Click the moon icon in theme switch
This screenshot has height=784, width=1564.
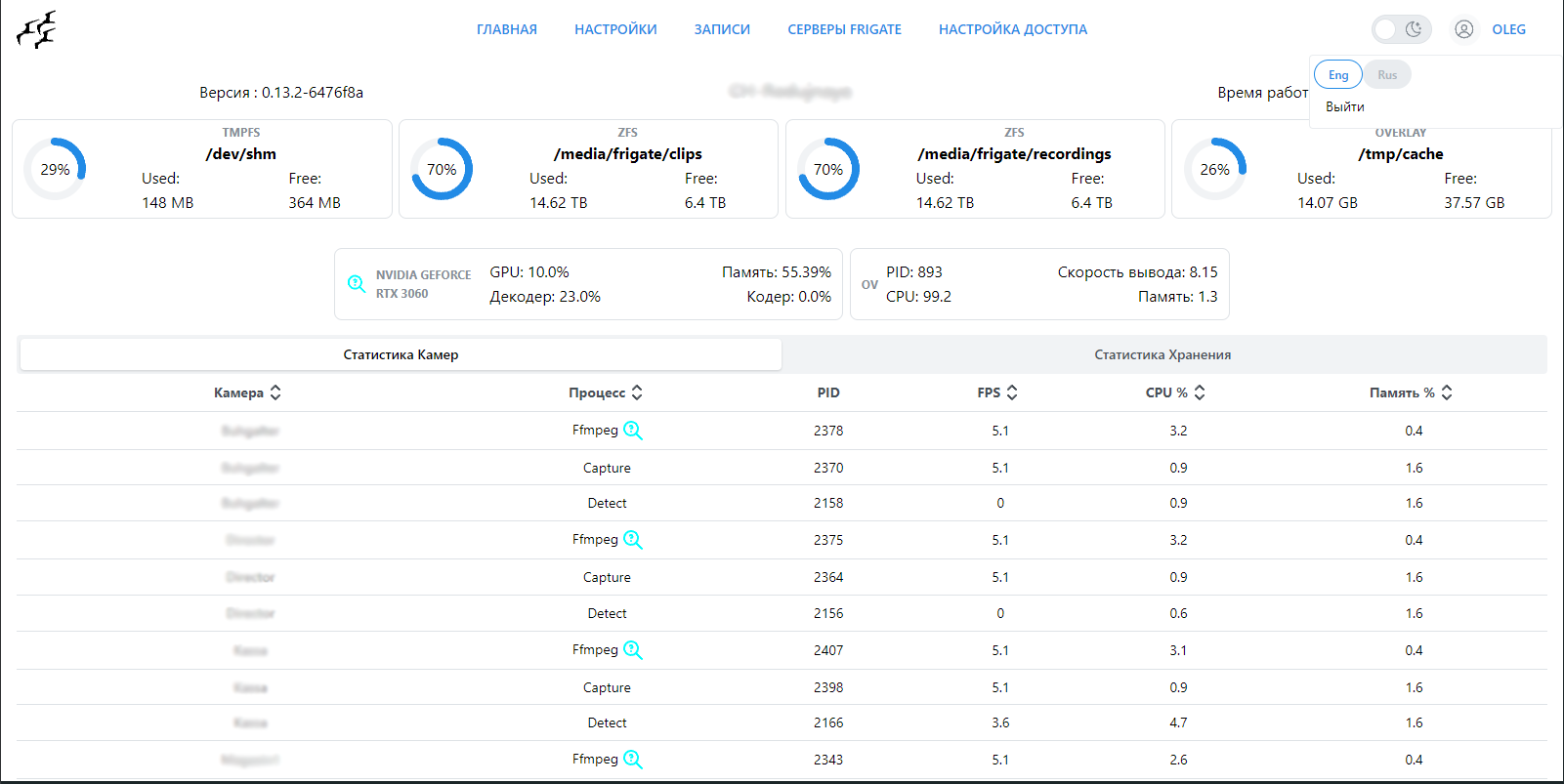[1414, 29]
